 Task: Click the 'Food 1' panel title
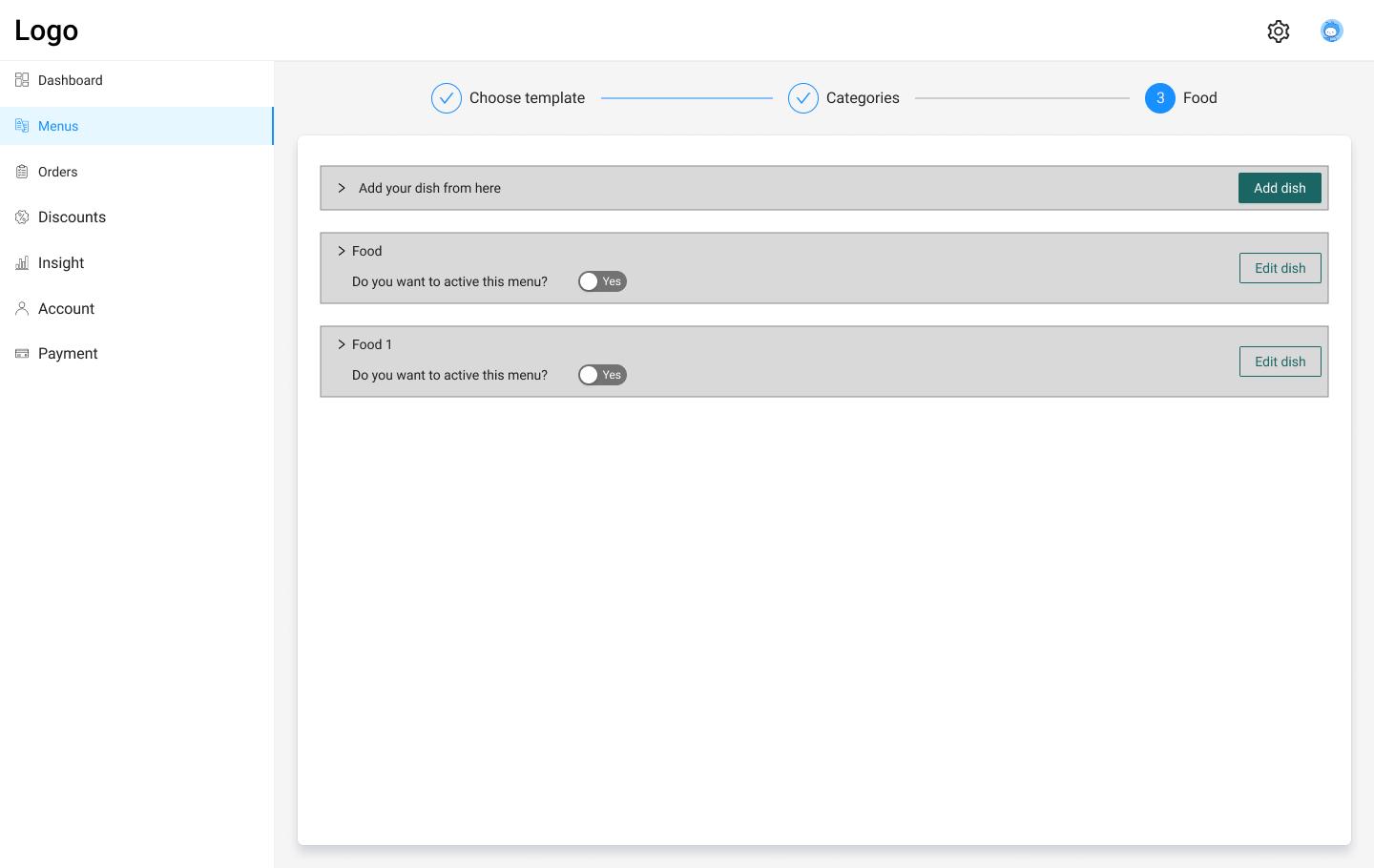(372, 344)
